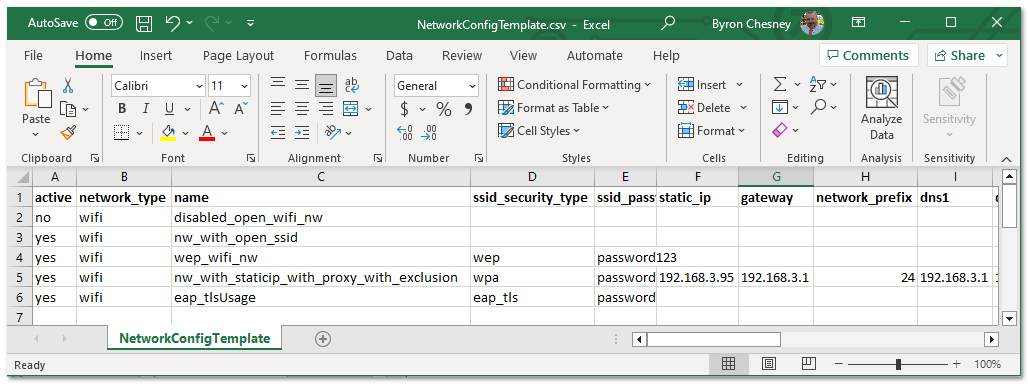1028x384 pixels.
Task: Open the font name Calibri dropdown
Action: point(199,86)
